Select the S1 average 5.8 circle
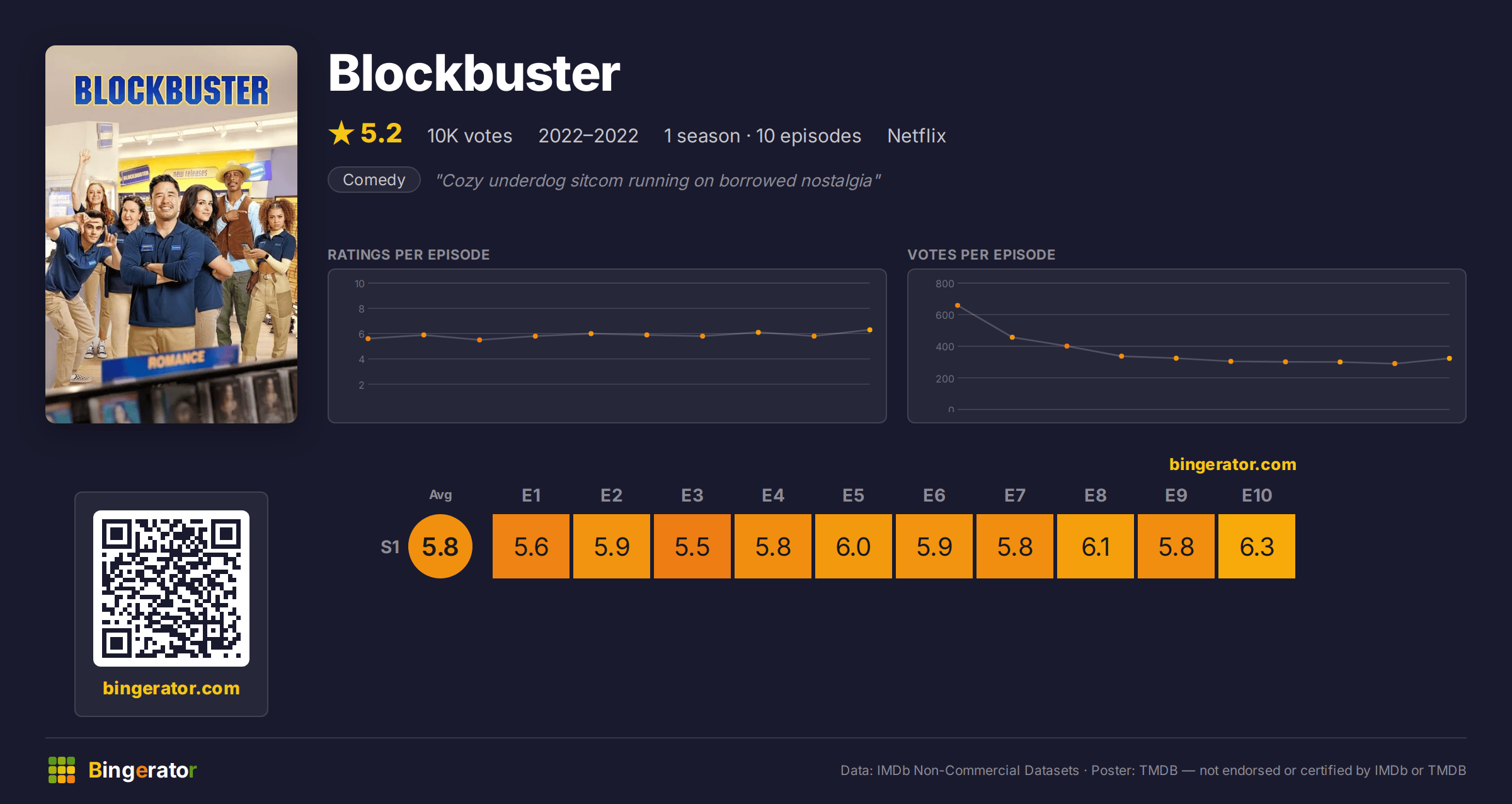The height and width of the screenshot is (804, 1512). 440,546
